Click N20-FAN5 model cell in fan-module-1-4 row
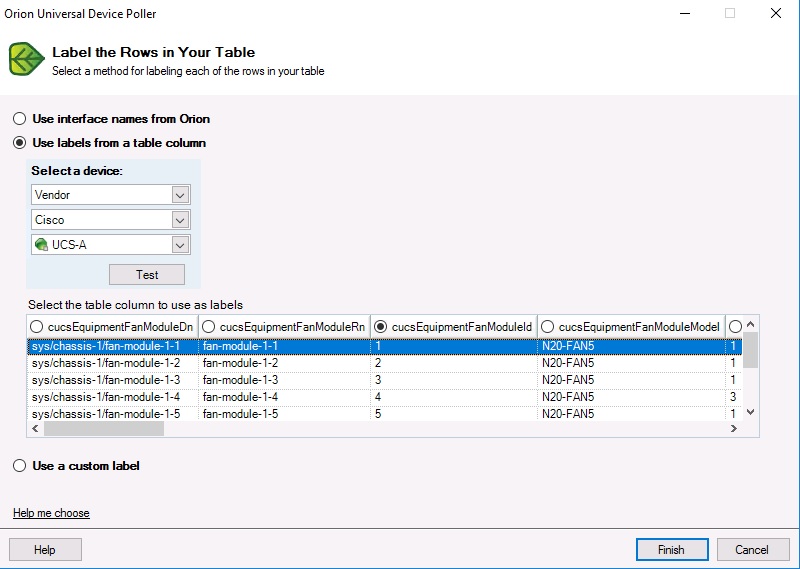 [x=632, y=397]
